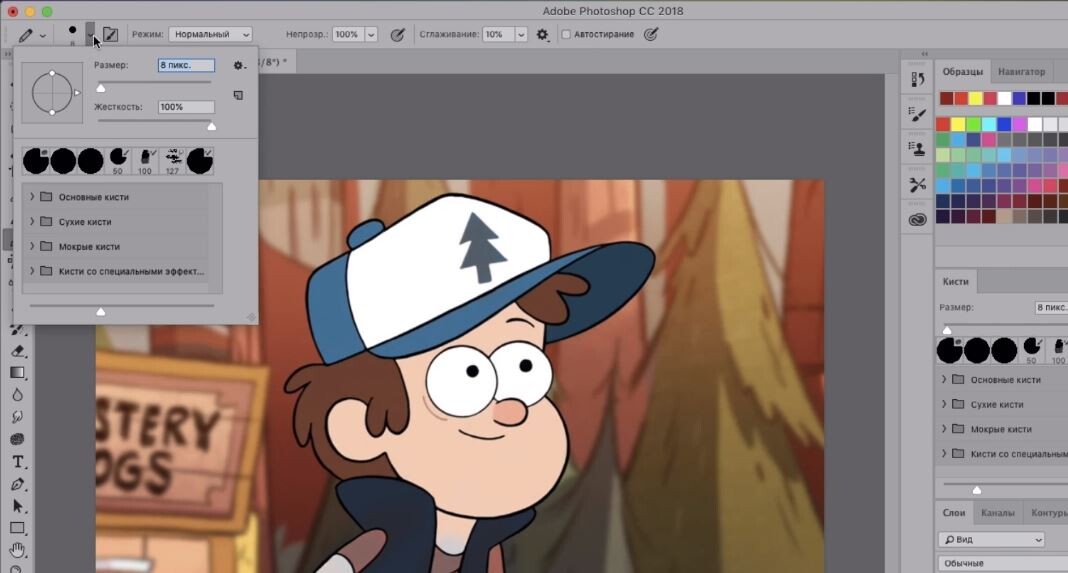This screenshot has height=573, width=1068.
Task: Open Обычные blend mode dropdown in Слои
Action: coord(1003,563)
